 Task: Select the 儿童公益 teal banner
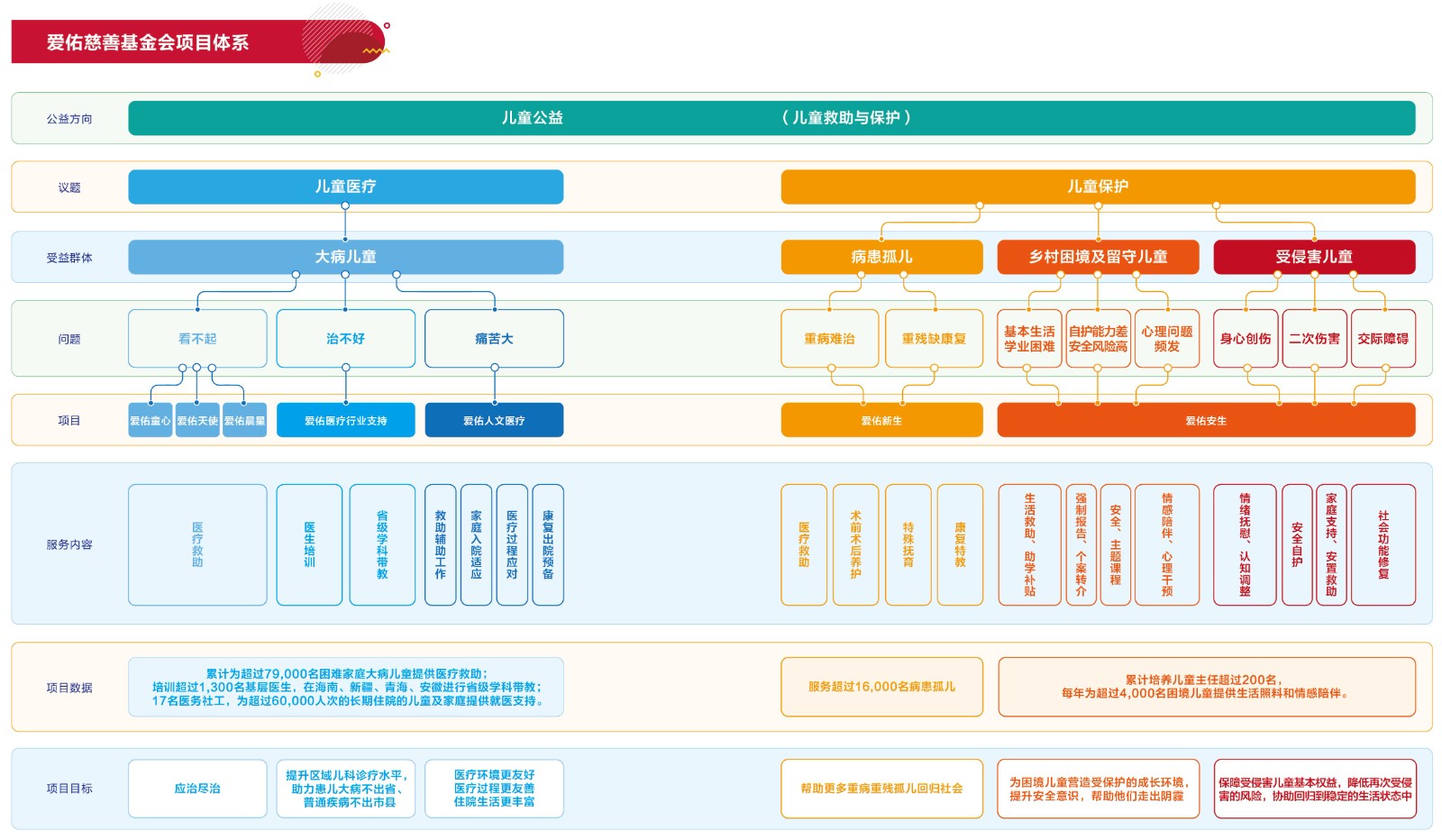pyautogui.click(x=771, y=118)
